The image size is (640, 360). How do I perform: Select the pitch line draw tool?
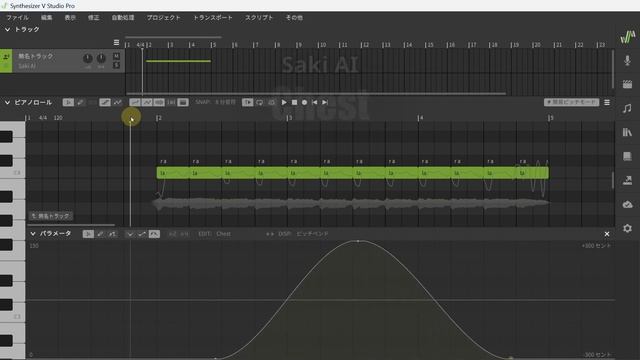pyautogui.click(x=105, y=102)
